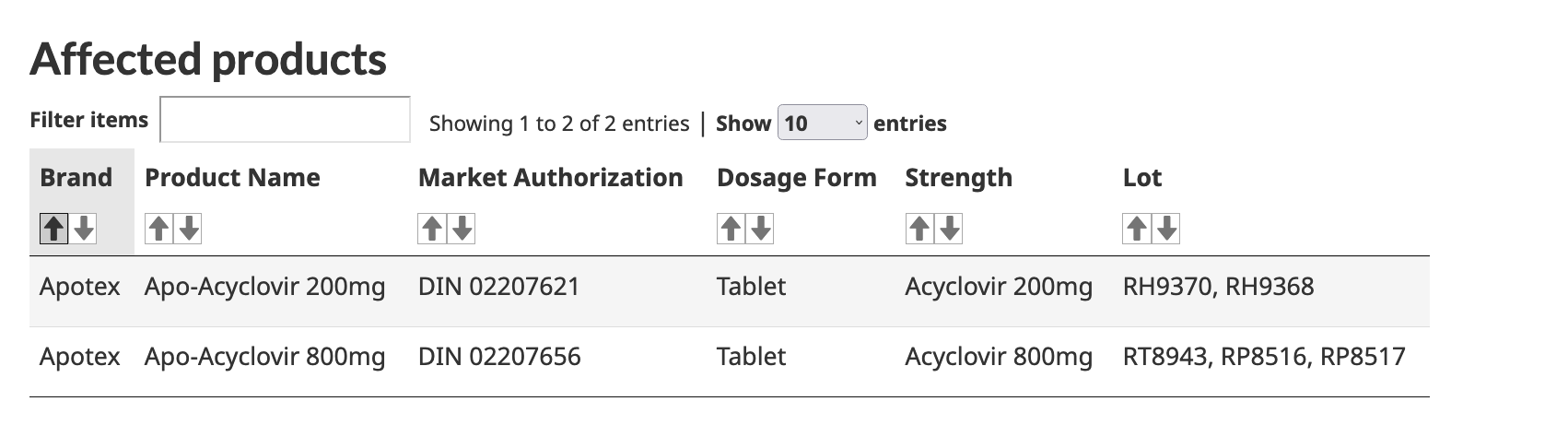Sort Strength column descending
Image resolution: width=1568 pixels, height=425 pixels.
click(949, 228)
